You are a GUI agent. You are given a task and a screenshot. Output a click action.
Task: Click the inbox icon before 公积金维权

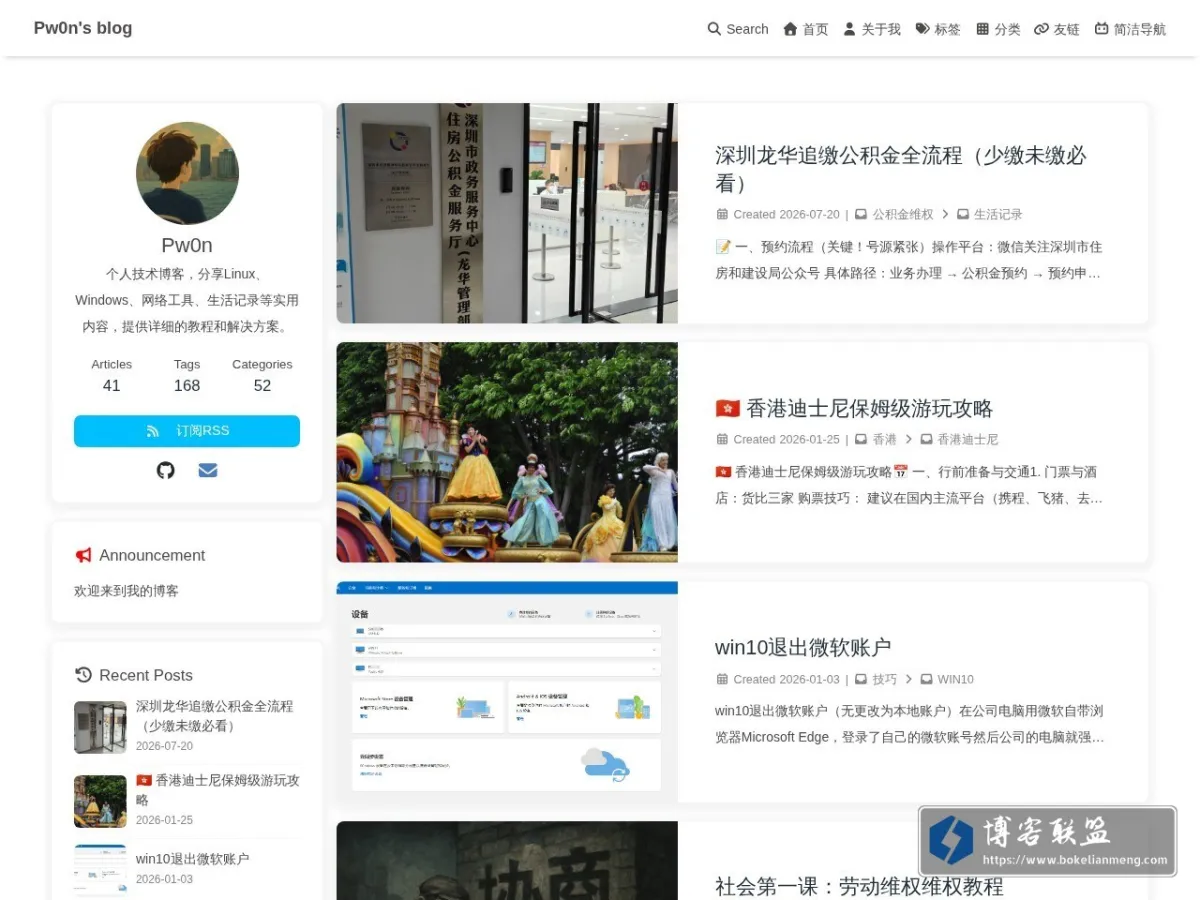861,214
